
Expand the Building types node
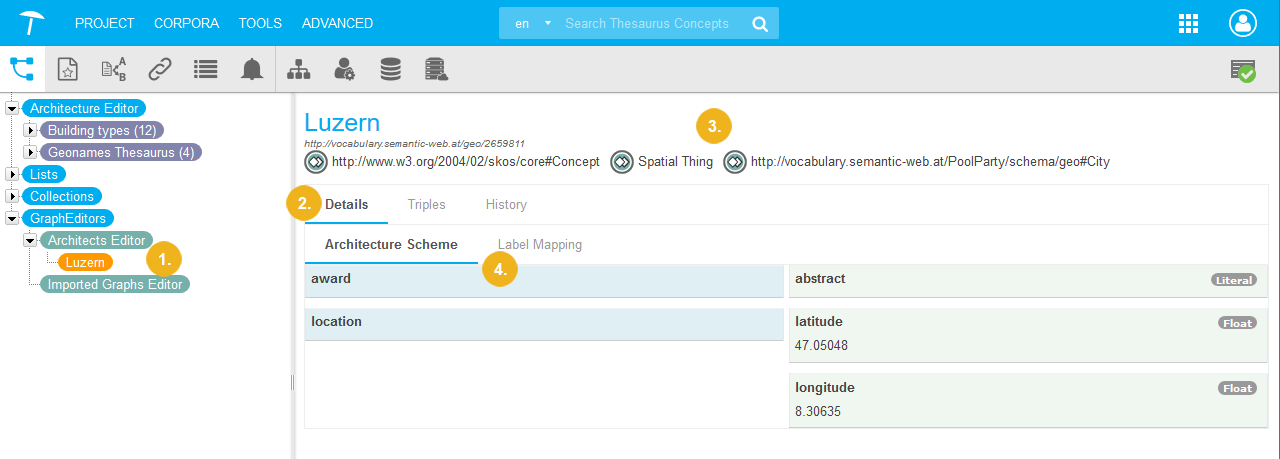[x=30, y=130]
